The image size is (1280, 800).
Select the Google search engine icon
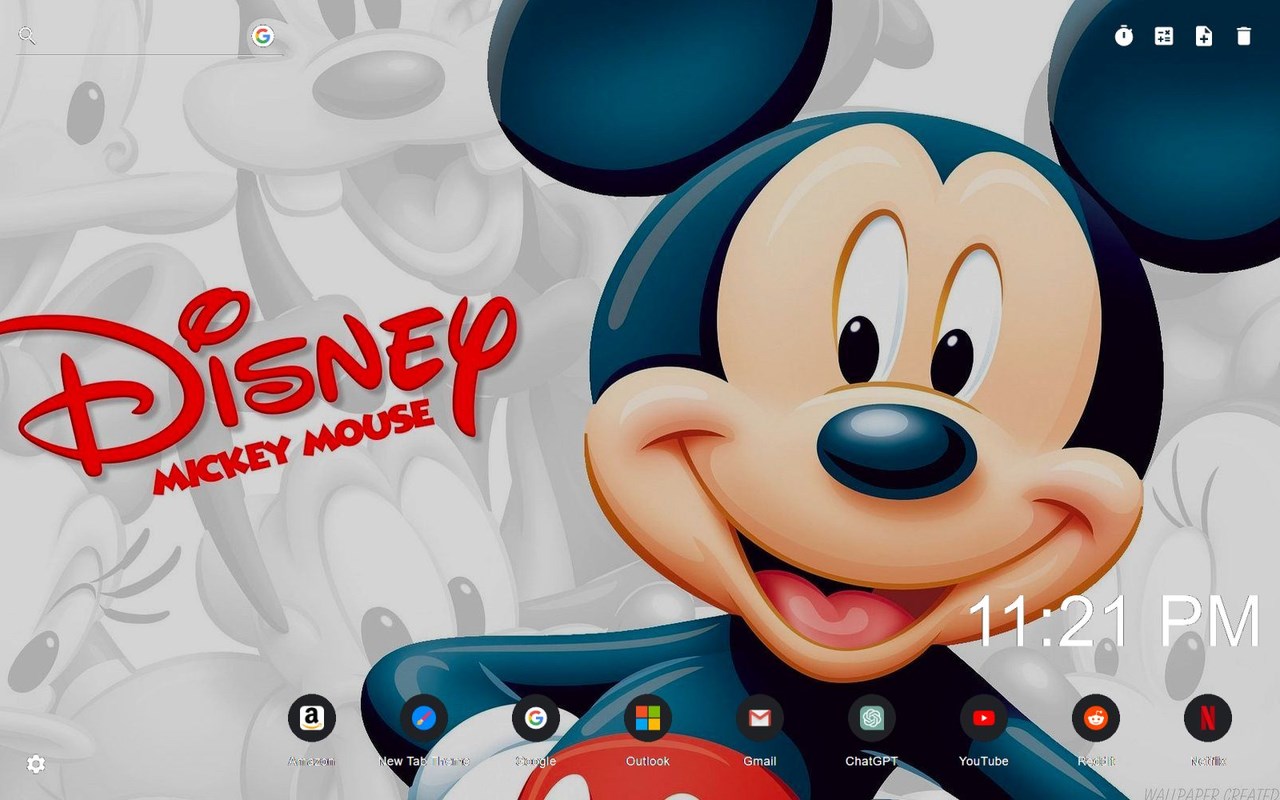[x=263, y=36]
